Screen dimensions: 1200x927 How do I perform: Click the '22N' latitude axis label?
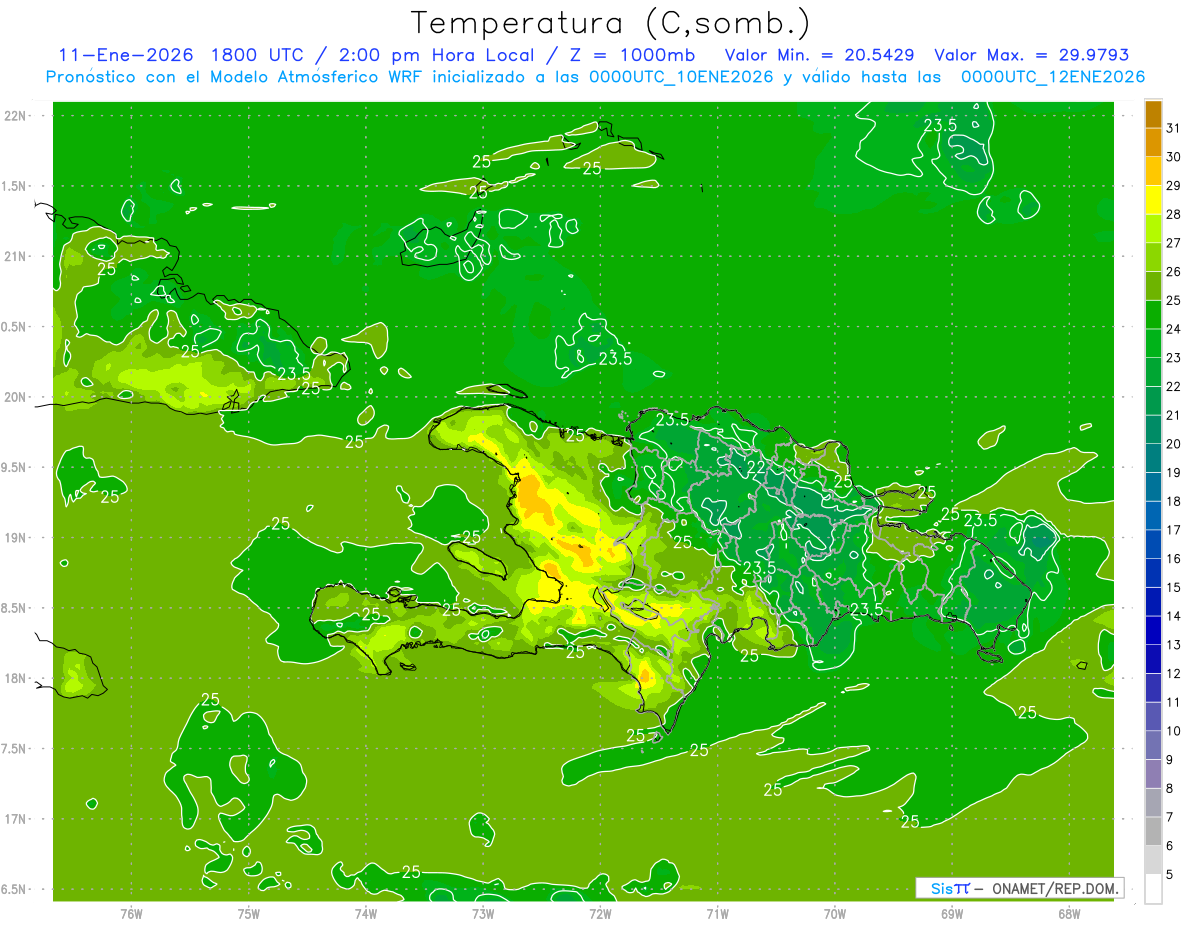[x=14, y=115]
